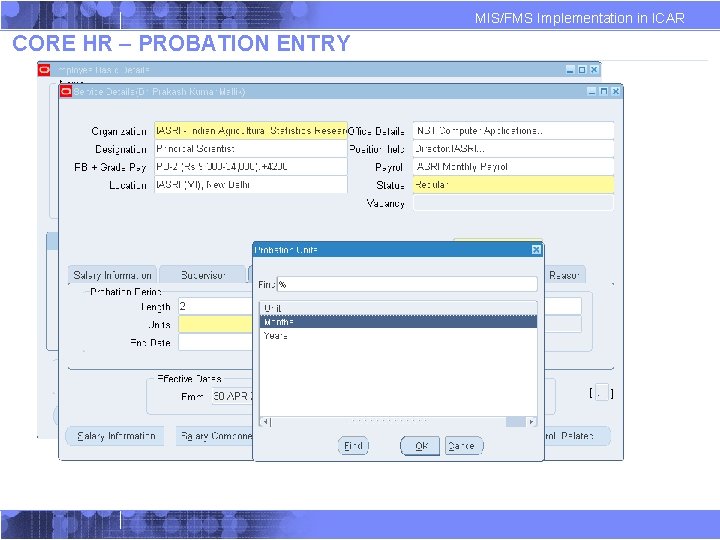
Task: Open the Salary Information tab
Action: tap(112, 275)
